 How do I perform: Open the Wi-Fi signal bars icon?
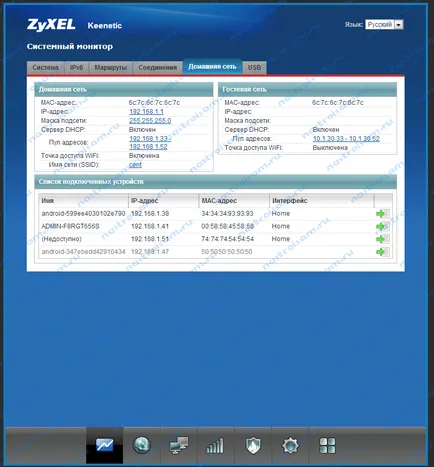click(215, 445)
